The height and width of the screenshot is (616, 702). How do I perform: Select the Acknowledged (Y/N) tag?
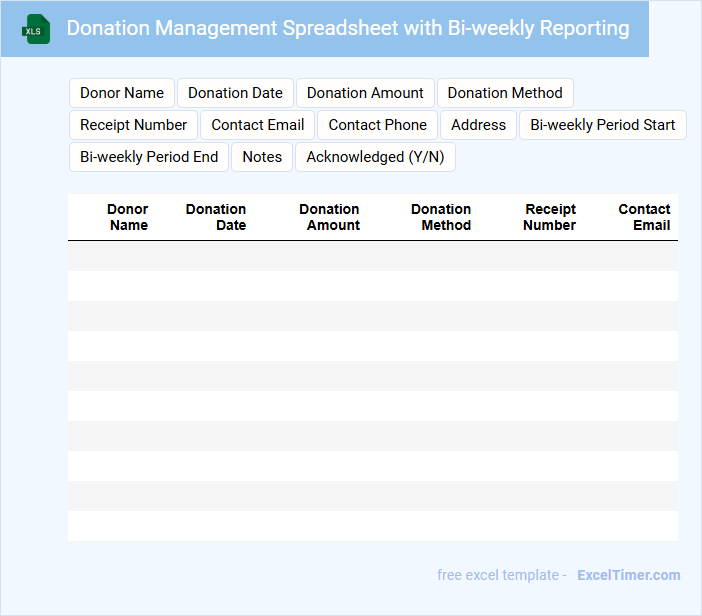coord(375,157)
